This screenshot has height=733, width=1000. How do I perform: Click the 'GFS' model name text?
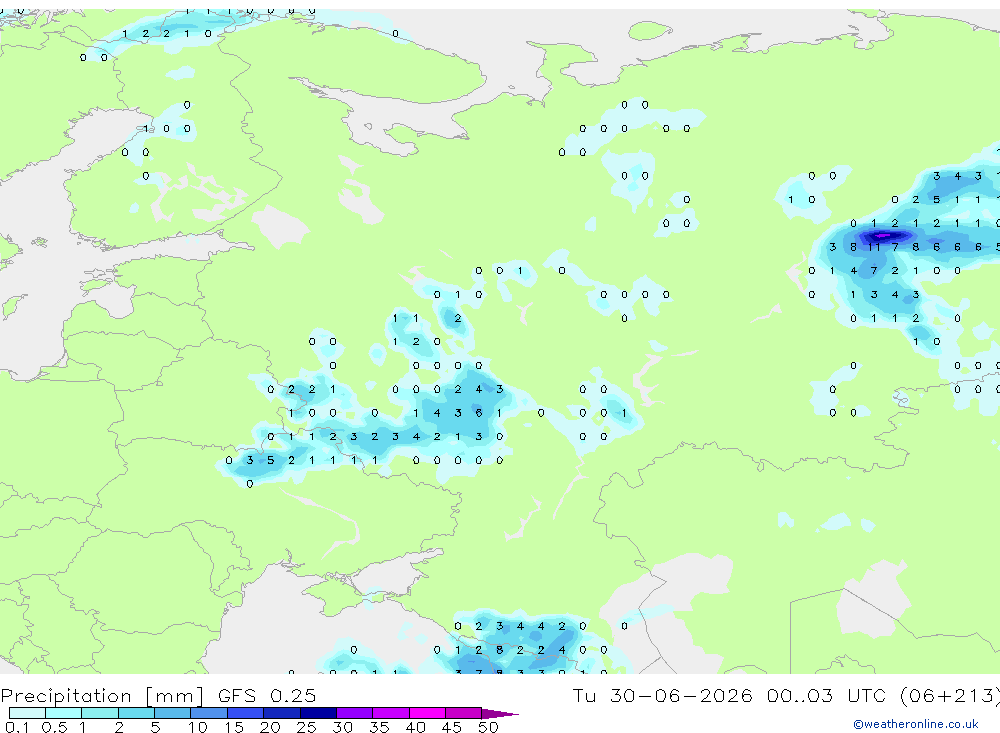[x=237, y=695]
